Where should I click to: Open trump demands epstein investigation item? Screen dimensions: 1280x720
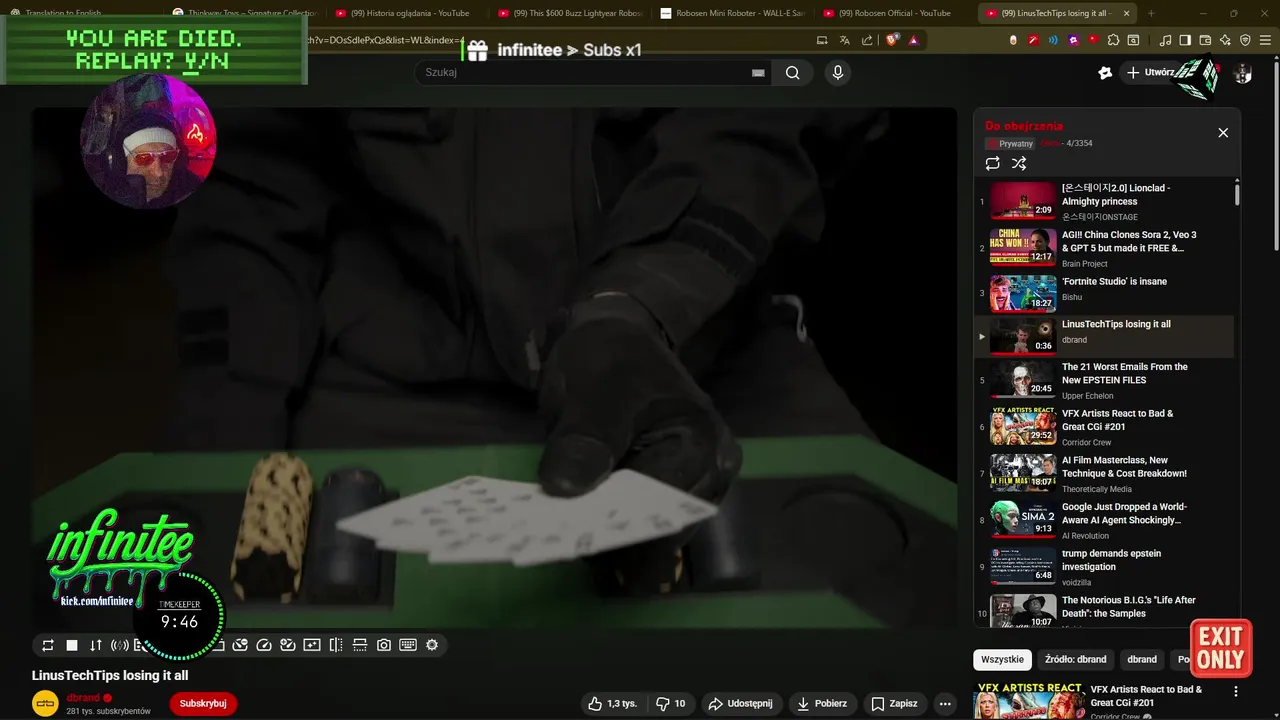1104,567
